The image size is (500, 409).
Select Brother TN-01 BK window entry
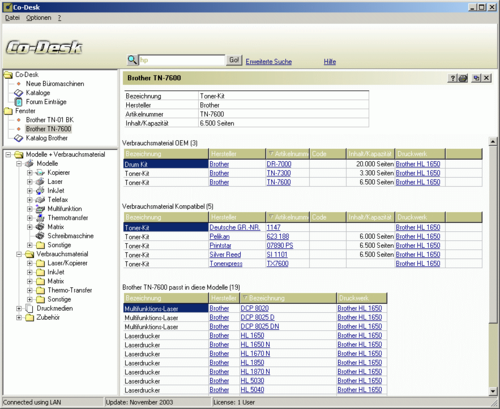tap(50, 120)
